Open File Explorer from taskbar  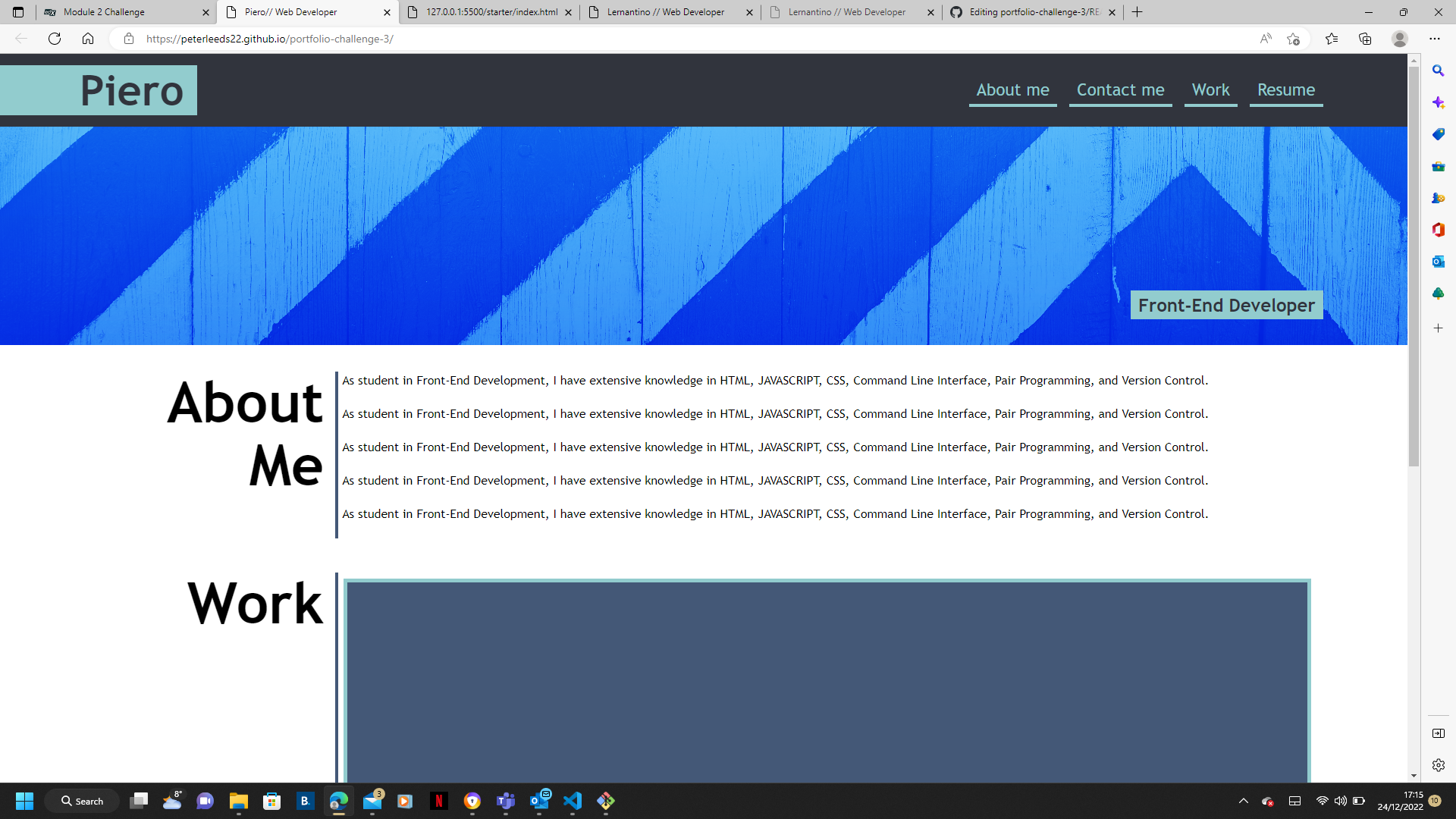click(239, 801)
